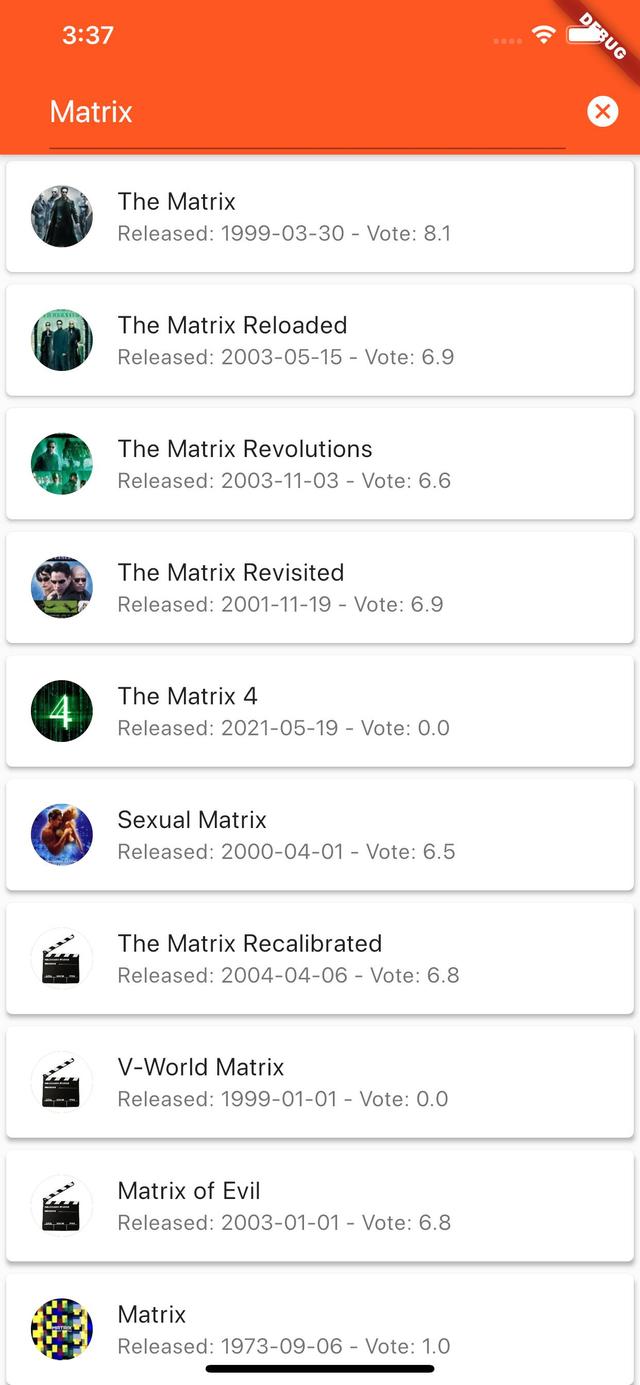Tap The Matrix Reloaded poster avatar
Viewport: 640px width, 1385px height.
click(x=62, y=340)
